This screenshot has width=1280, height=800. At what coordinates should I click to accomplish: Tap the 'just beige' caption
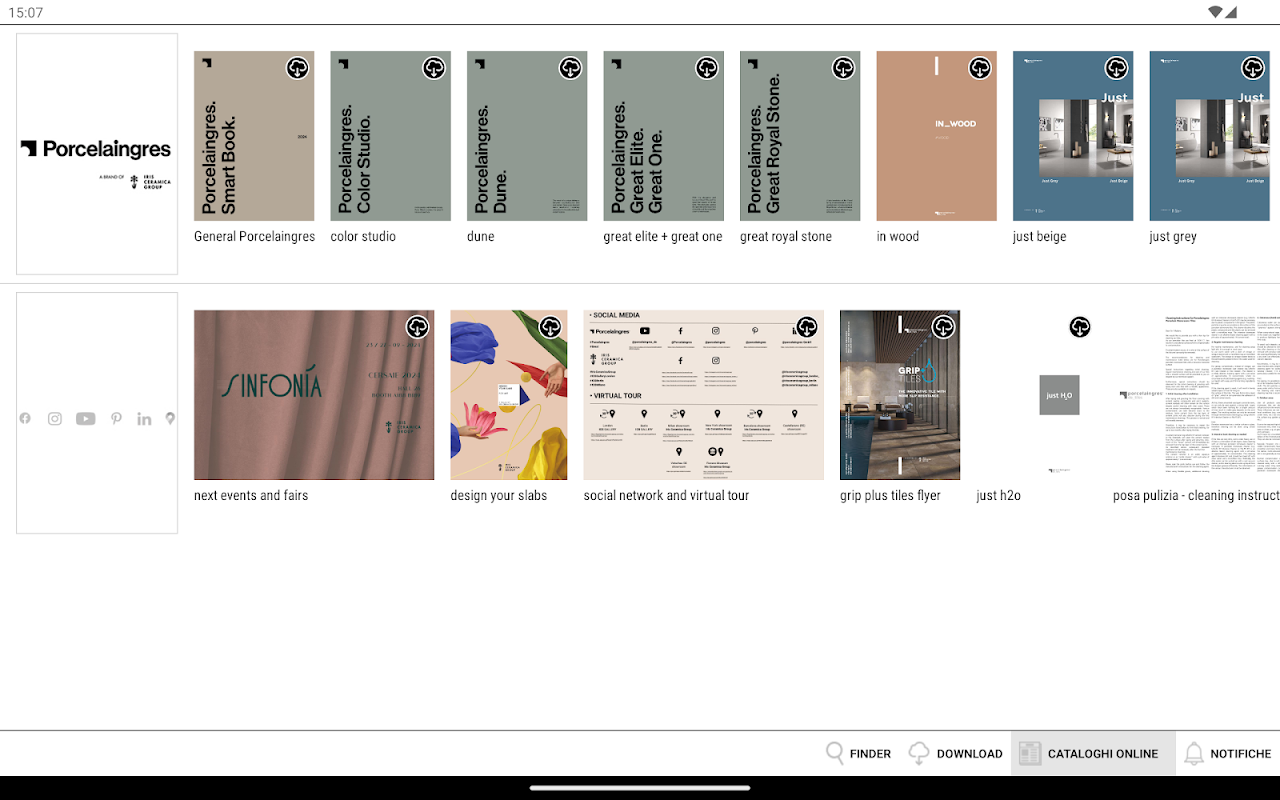click(x=1040, y=237)
